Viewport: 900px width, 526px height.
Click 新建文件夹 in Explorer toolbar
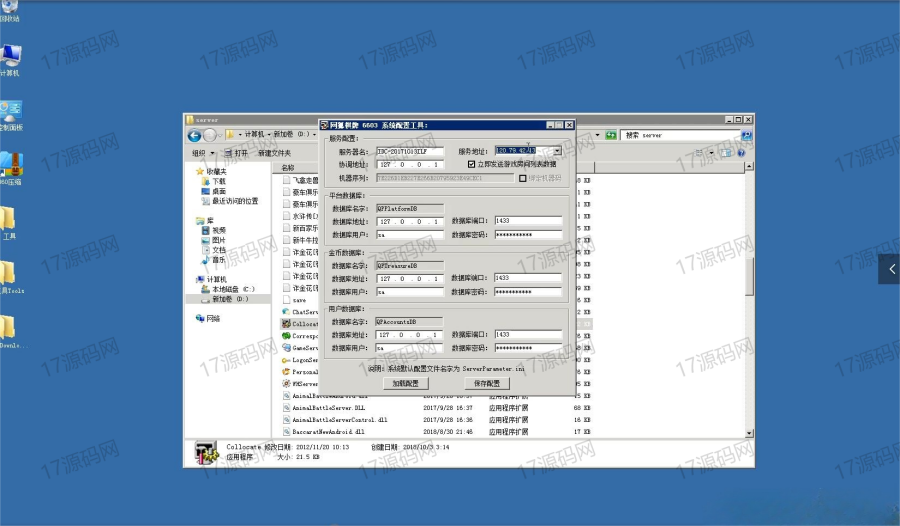(x=274, y=153)
